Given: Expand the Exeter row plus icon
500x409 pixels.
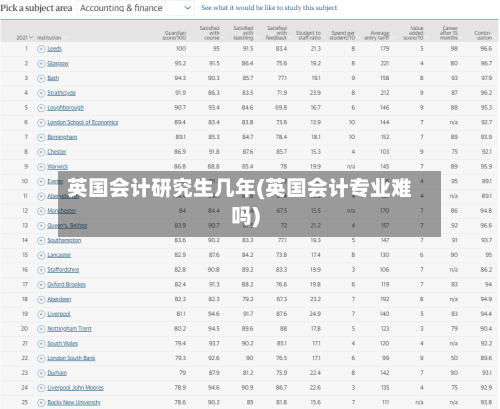Looking at the screenshot, I should 41,182.
